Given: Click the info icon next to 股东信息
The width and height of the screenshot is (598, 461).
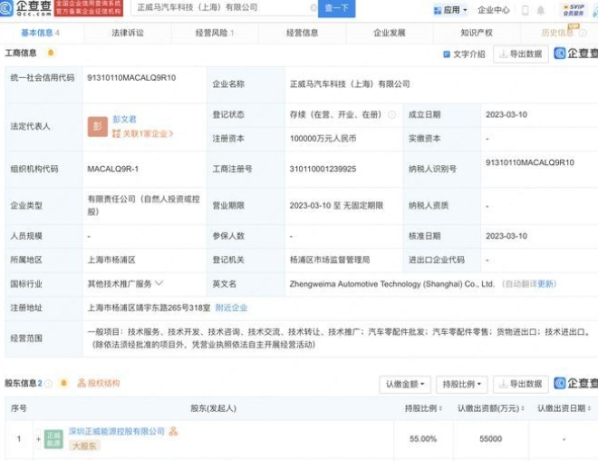Looking at the screenshot, I should (x=48, y=384).
